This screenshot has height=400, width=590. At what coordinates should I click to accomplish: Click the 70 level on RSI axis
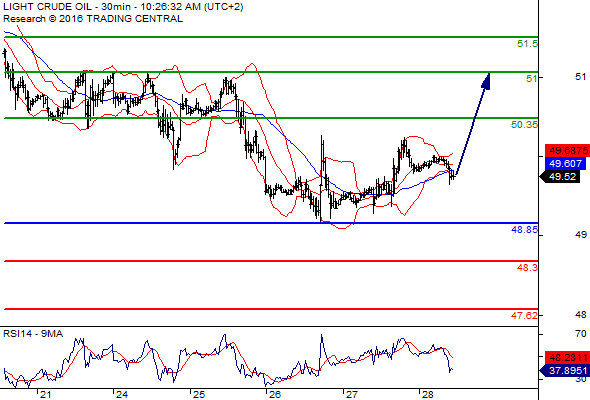click(x=581, y=333)
